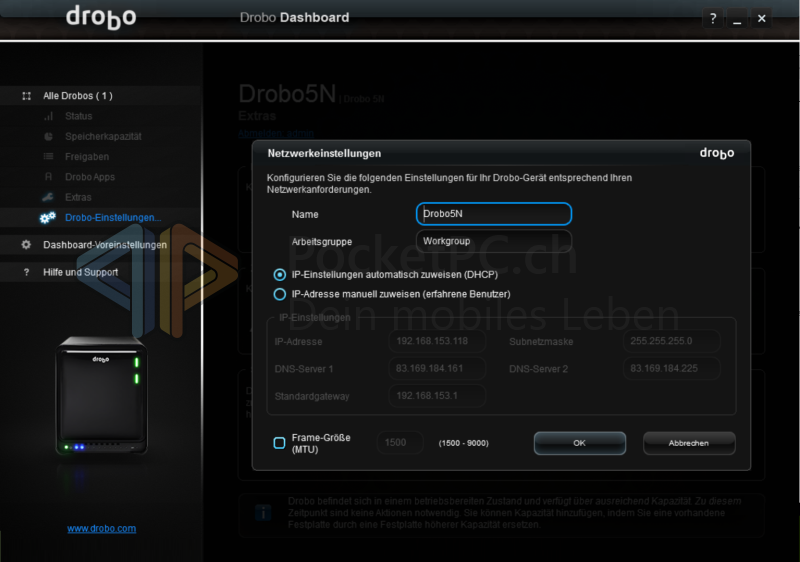Click the DNS-Server 1 label
This screenshot has height=562, width=800.
pyautogui.click(x=304, y=369)
